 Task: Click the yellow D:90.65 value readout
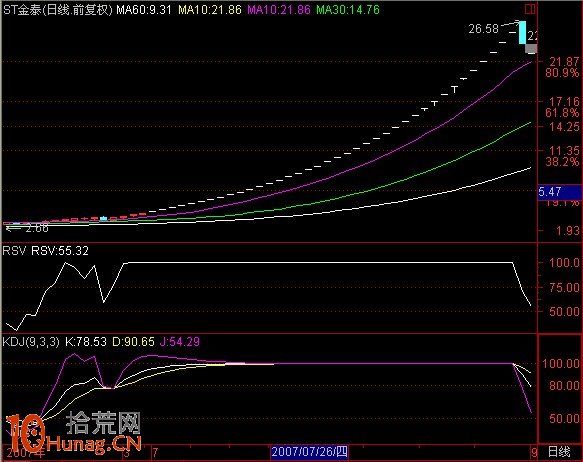click(133, 342)
